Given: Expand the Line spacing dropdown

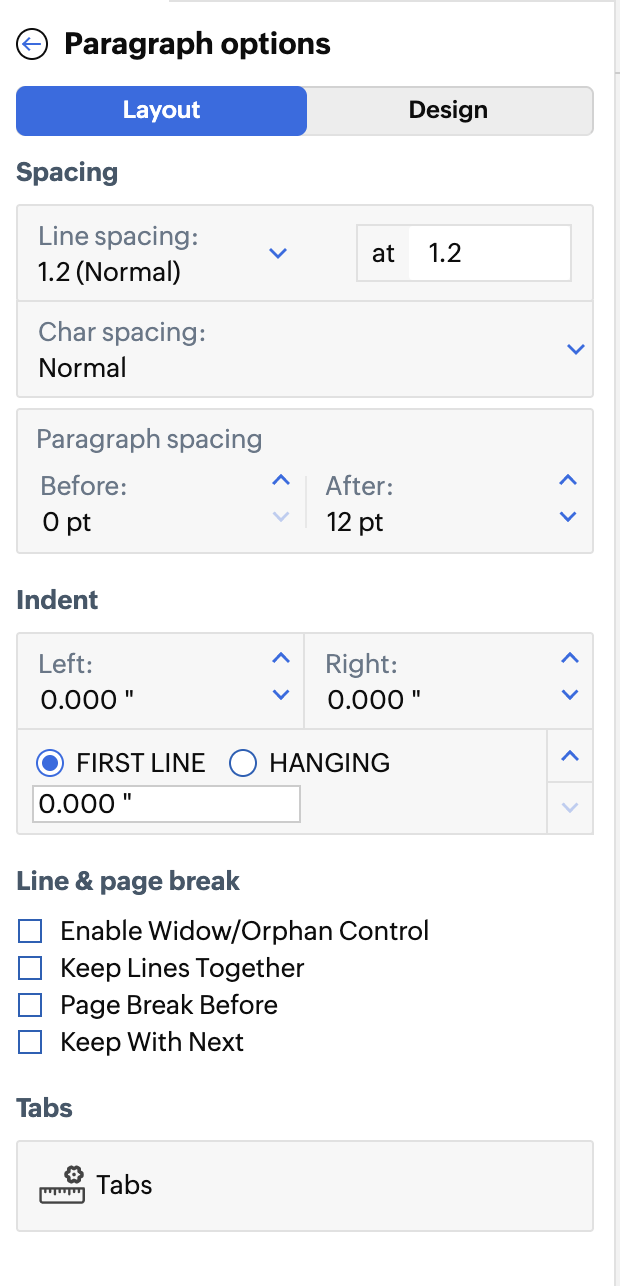Looking at the screenshot, I should (278, 254).
